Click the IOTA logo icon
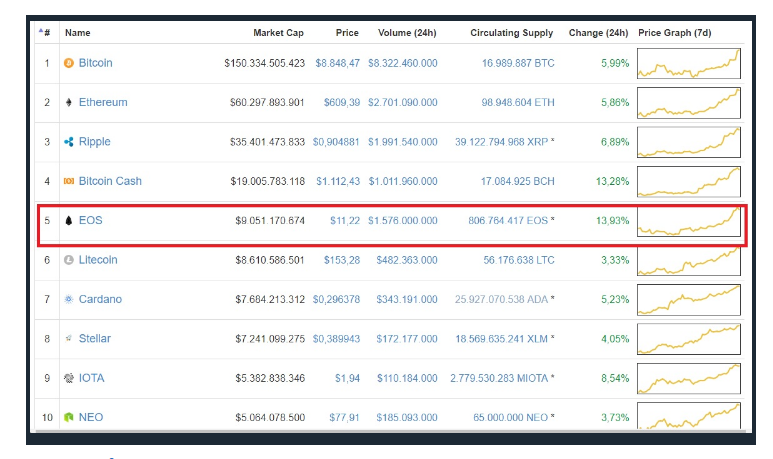The image size is (773, 459). pos(69,378)
